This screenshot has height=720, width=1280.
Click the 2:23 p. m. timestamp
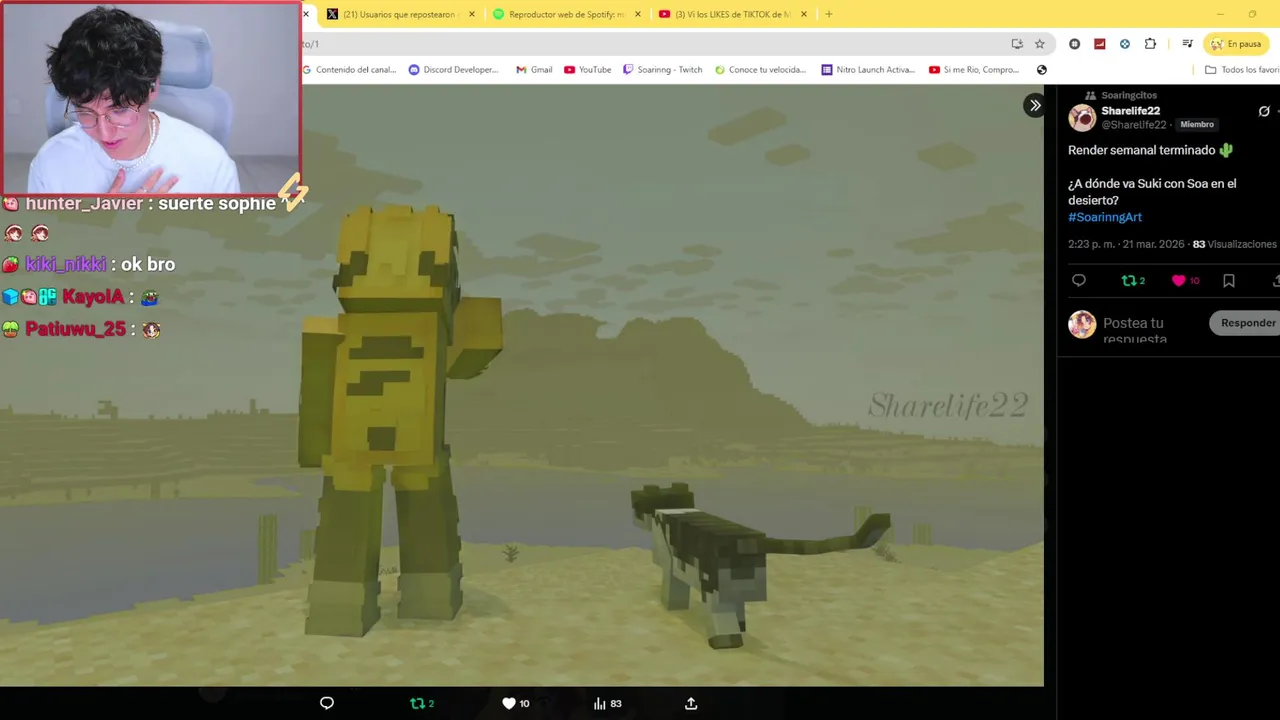click(x=1093, y=244)
